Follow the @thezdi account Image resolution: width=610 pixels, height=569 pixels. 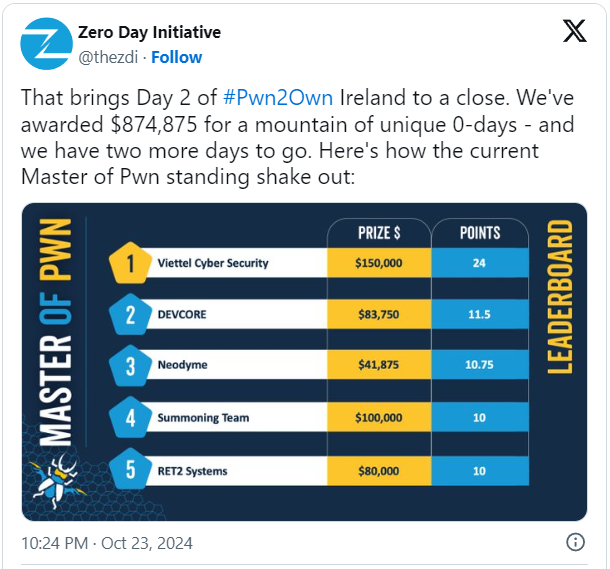pos(177,57)
